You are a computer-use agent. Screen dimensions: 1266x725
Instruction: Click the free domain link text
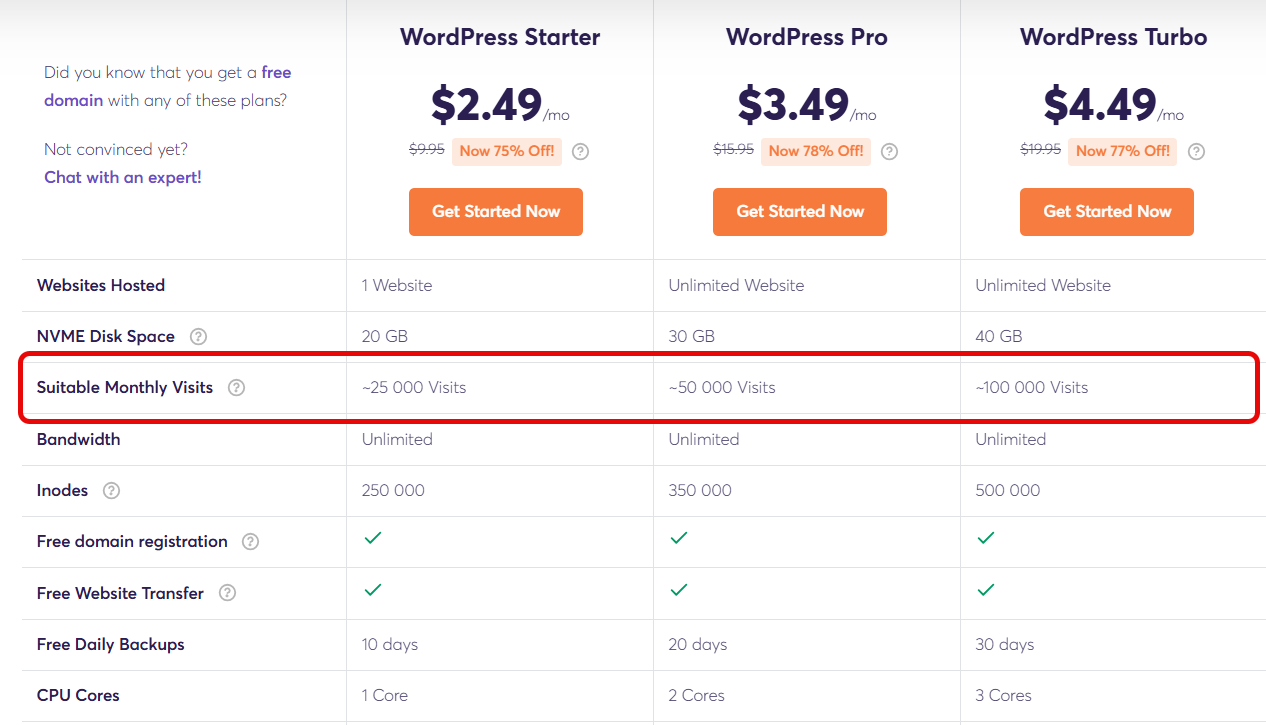[x=168, y=86]
